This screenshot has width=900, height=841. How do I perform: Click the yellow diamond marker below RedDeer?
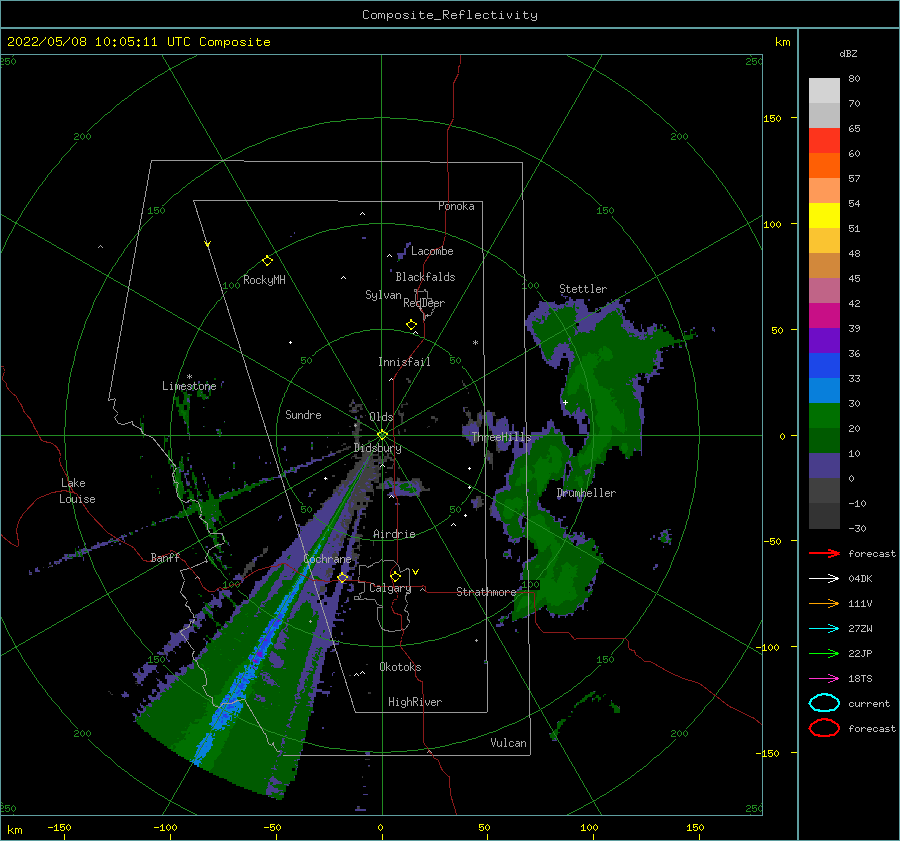point(412,325)
